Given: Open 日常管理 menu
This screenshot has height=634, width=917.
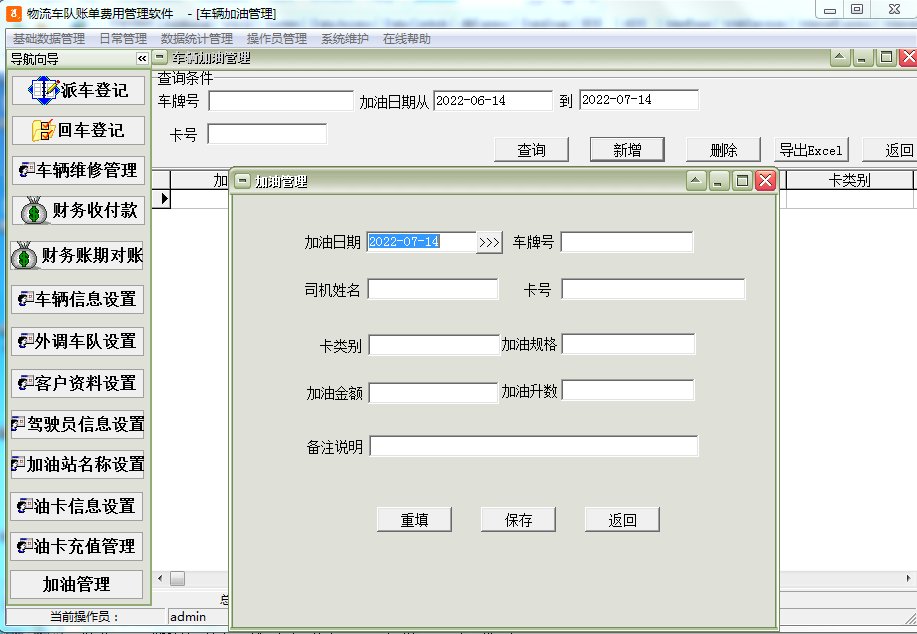Looking at the screenshot, I should click(123, 39).
